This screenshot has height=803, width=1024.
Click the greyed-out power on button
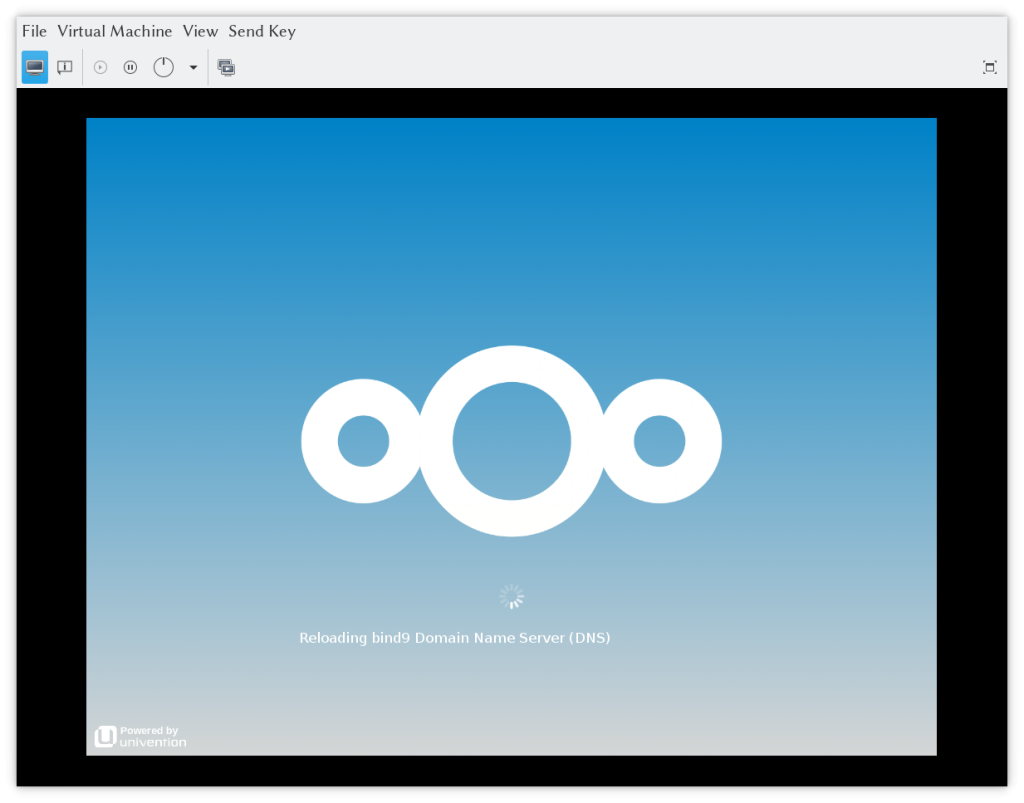[100, 67]
